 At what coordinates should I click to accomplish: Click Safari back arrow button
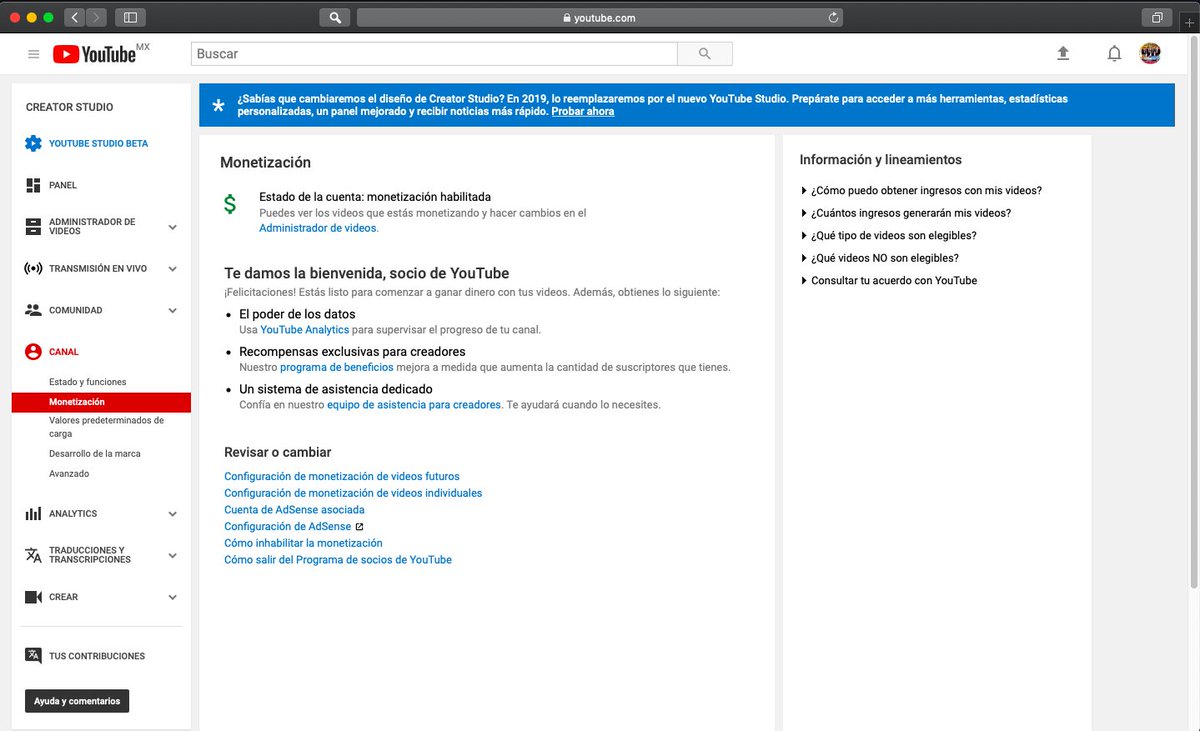click(75, 17)
